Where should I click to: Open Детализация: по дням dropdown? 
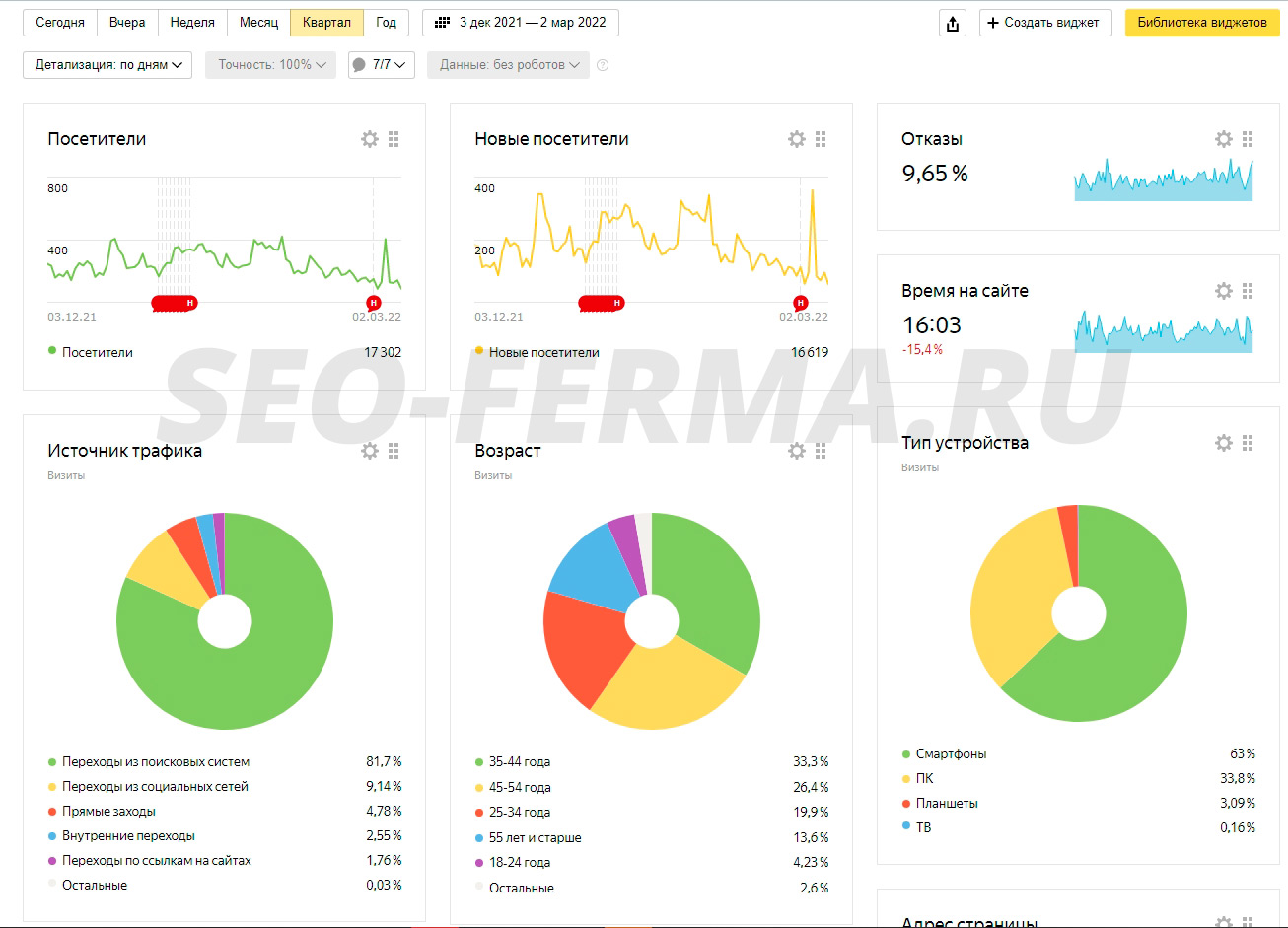pyautogui.click(x=107, y=65)
